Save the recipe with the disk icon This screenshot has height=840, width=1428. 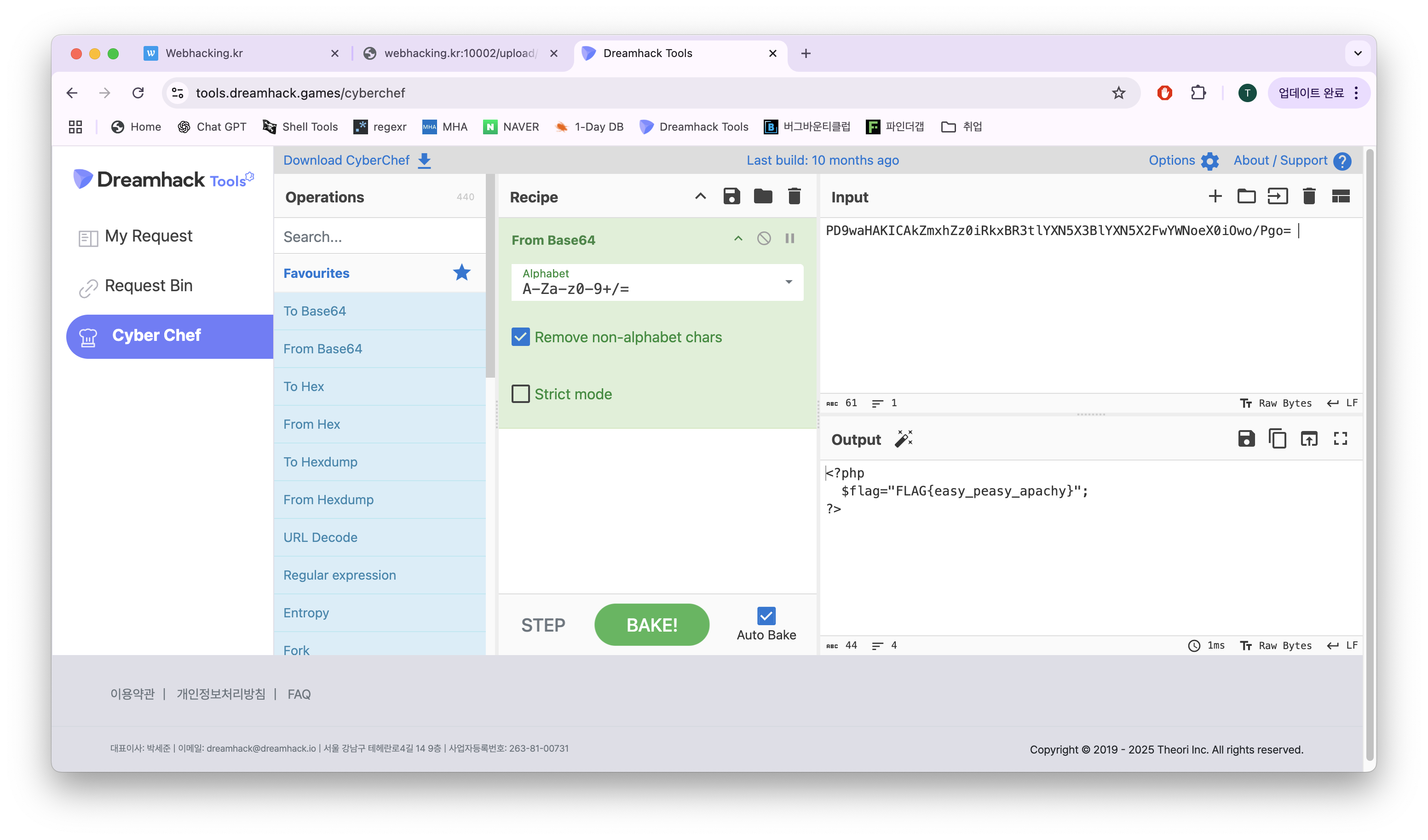point(731,197)
